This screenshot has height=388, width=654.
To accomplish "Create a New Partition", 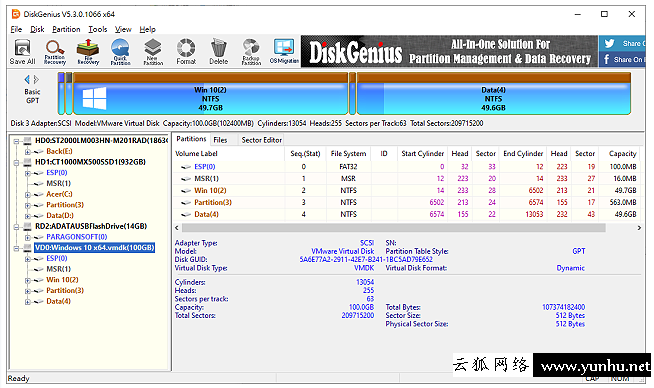I will (153, 52).
